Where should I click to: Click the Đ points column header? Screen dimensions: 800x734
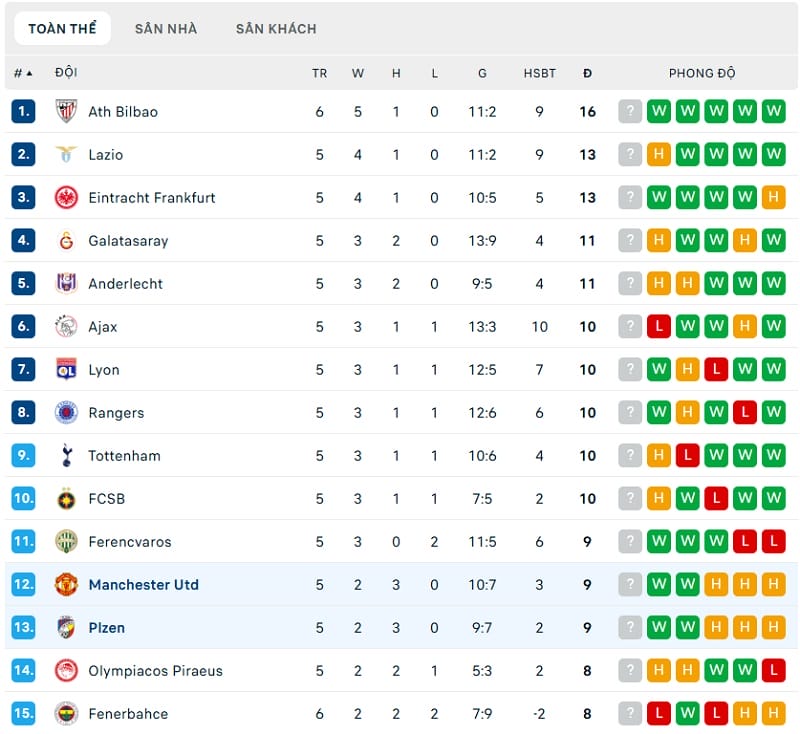tap(588, 73)
